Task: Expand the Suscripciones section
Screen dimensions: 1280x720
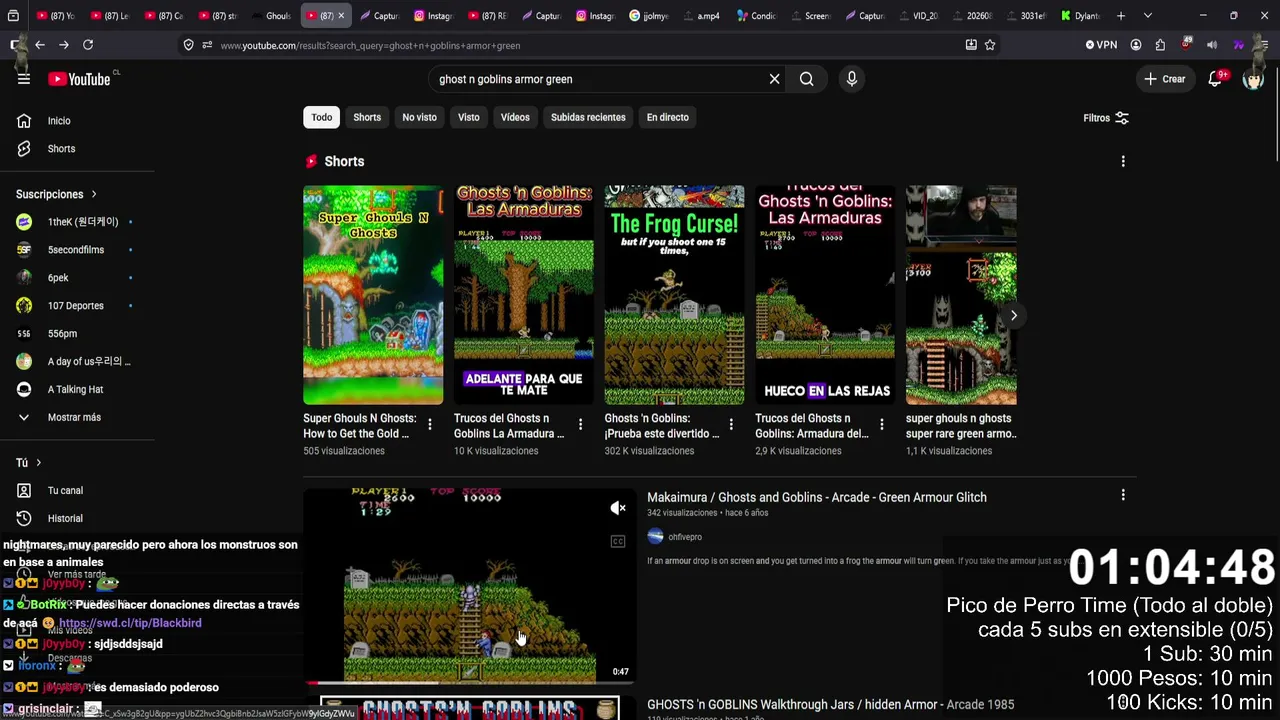Action: (x=56, y=194)
